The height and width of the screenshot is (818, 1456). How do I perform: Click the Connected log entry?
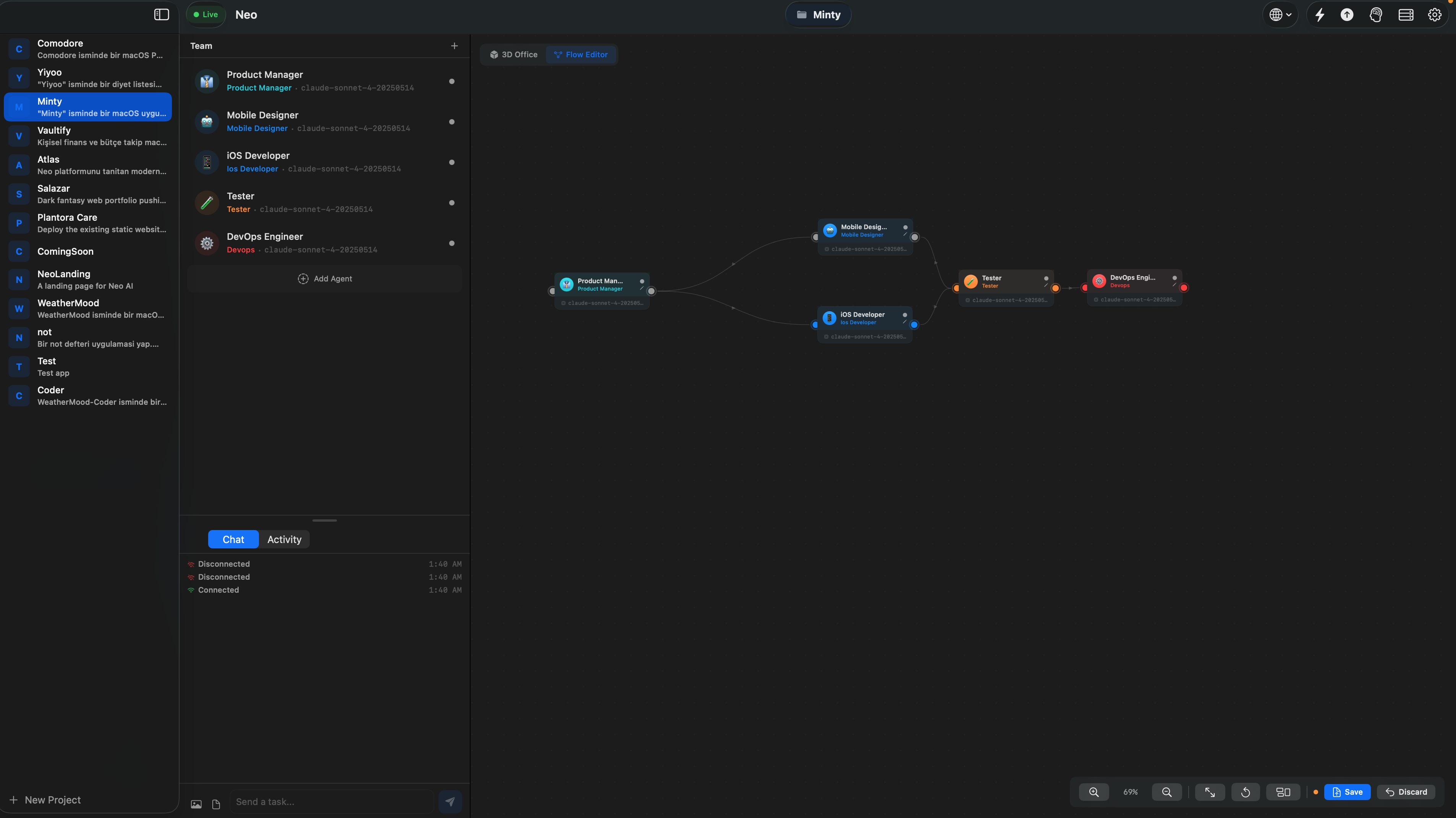pyautogui.click(x=324, y=590)
